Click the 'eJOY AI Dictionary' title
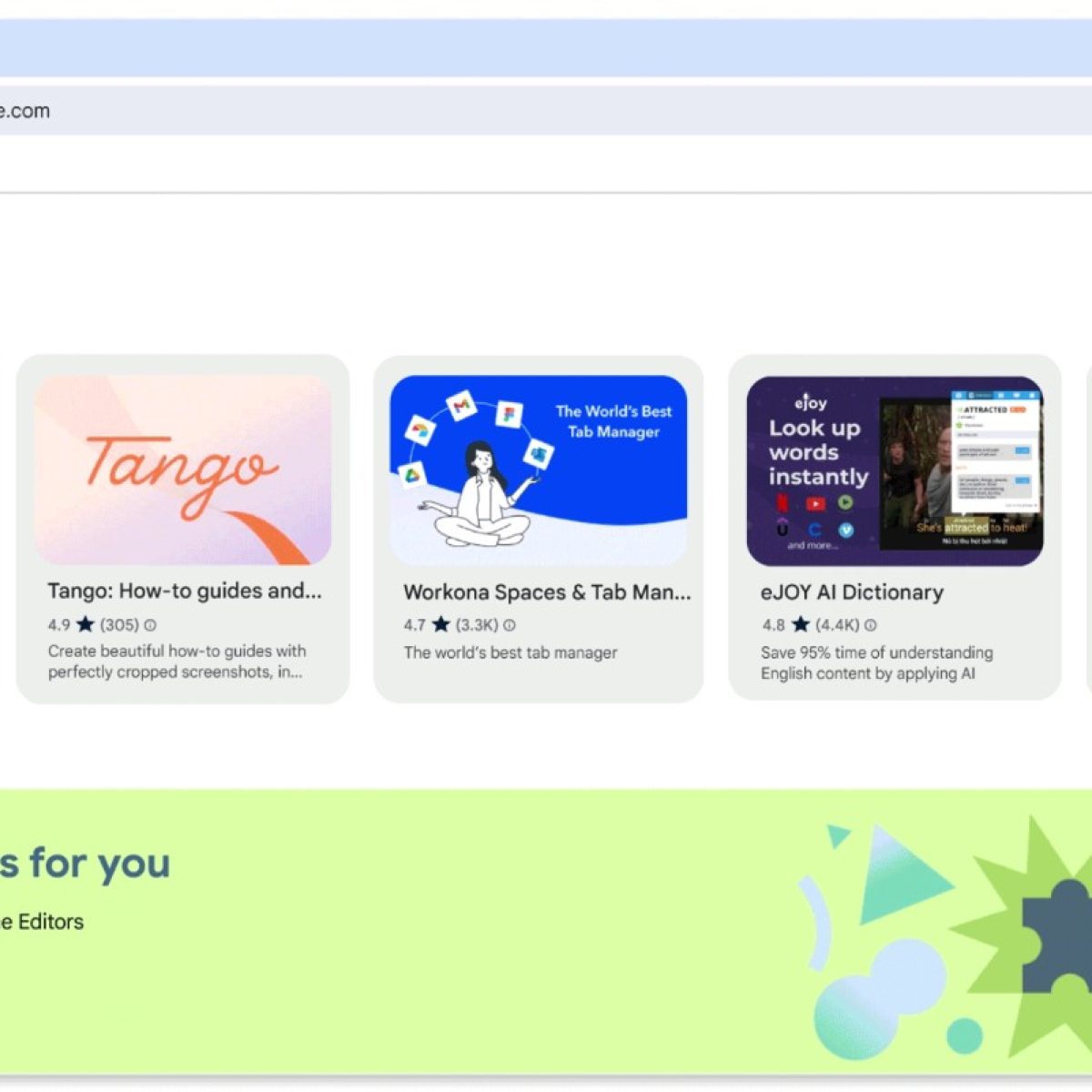This screenshot has height=1092, width=1092. coord(852,592)
